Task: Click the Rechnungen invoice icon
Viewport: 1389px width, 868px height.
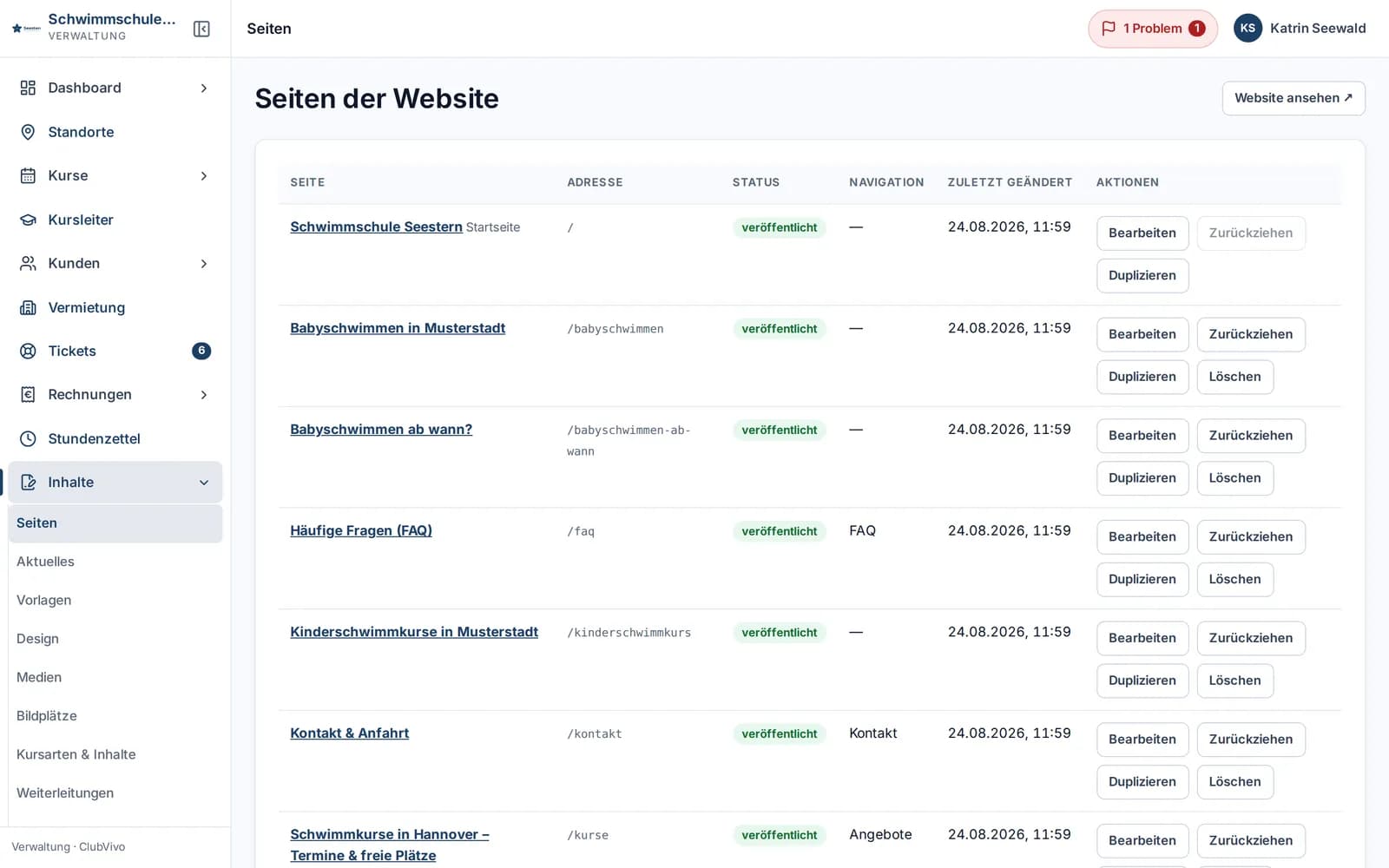Action: [28, 394]
